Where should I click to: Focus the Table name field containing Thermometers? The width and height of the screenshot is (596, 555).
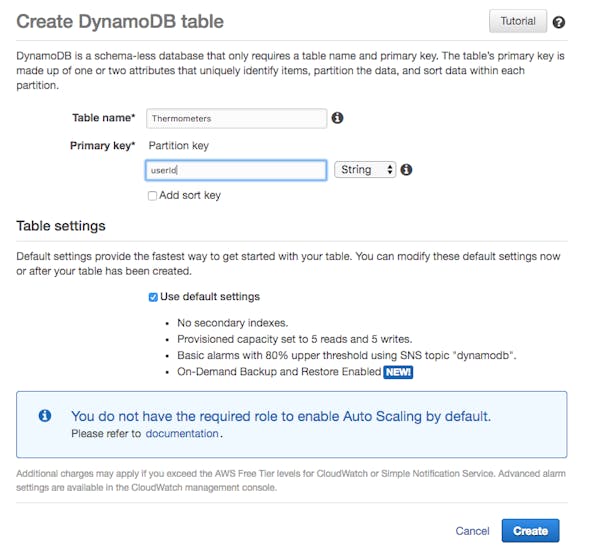(x=236, y=119)
